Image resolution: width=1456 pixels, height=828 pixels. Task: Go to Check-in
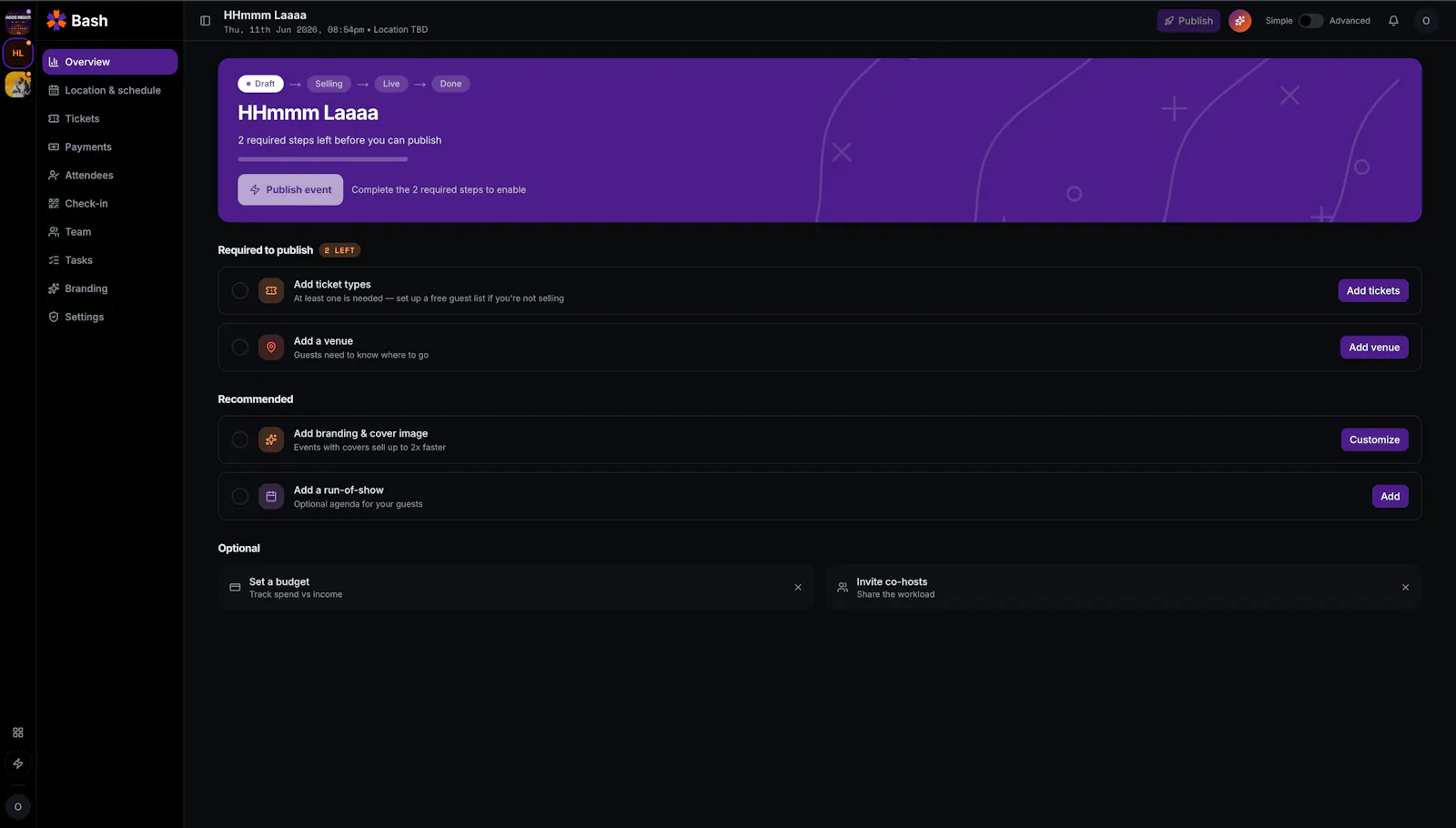click(110, 203)
